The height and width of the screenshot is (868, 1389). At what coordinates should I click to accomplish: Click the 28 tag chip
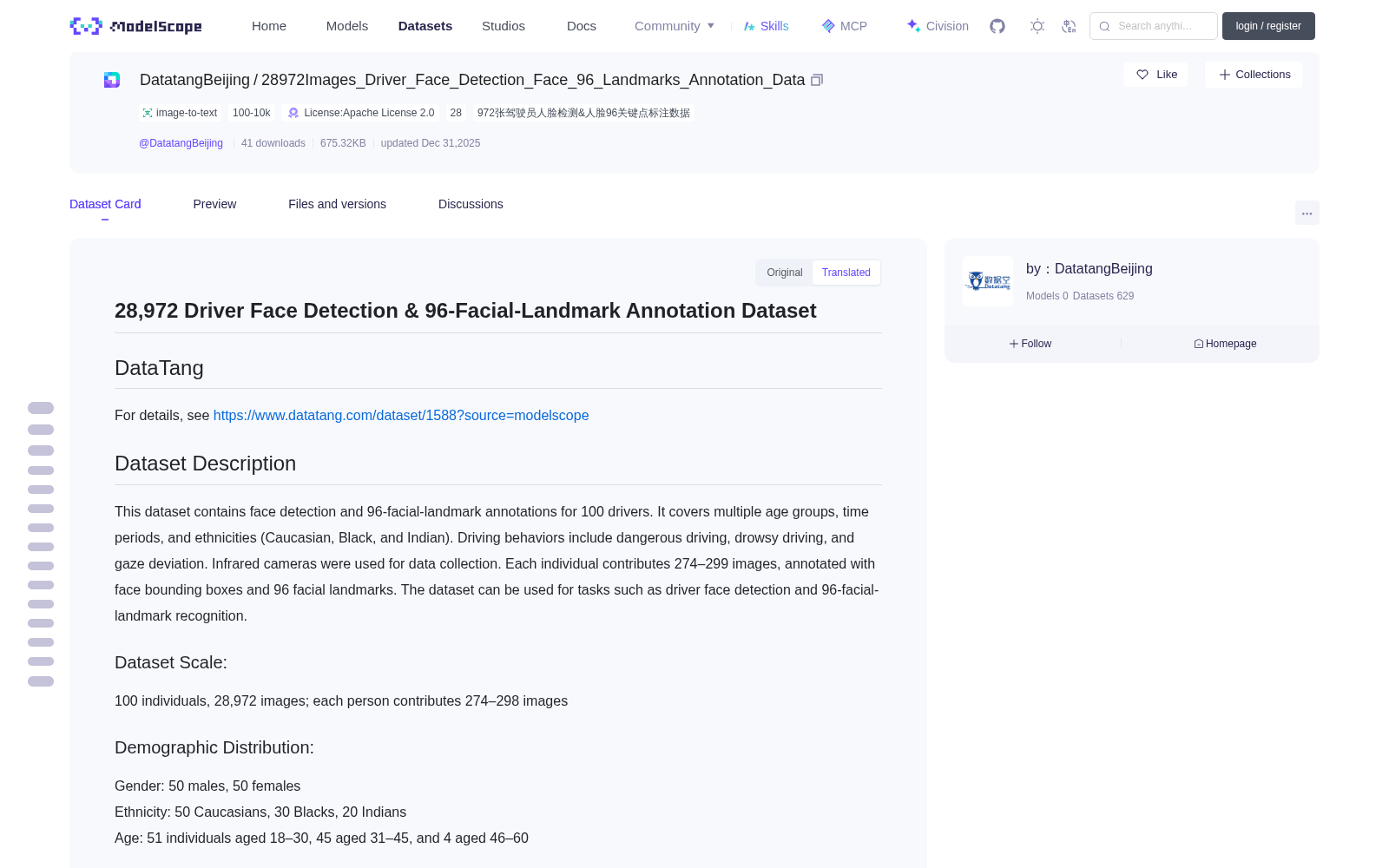[456, 113]
